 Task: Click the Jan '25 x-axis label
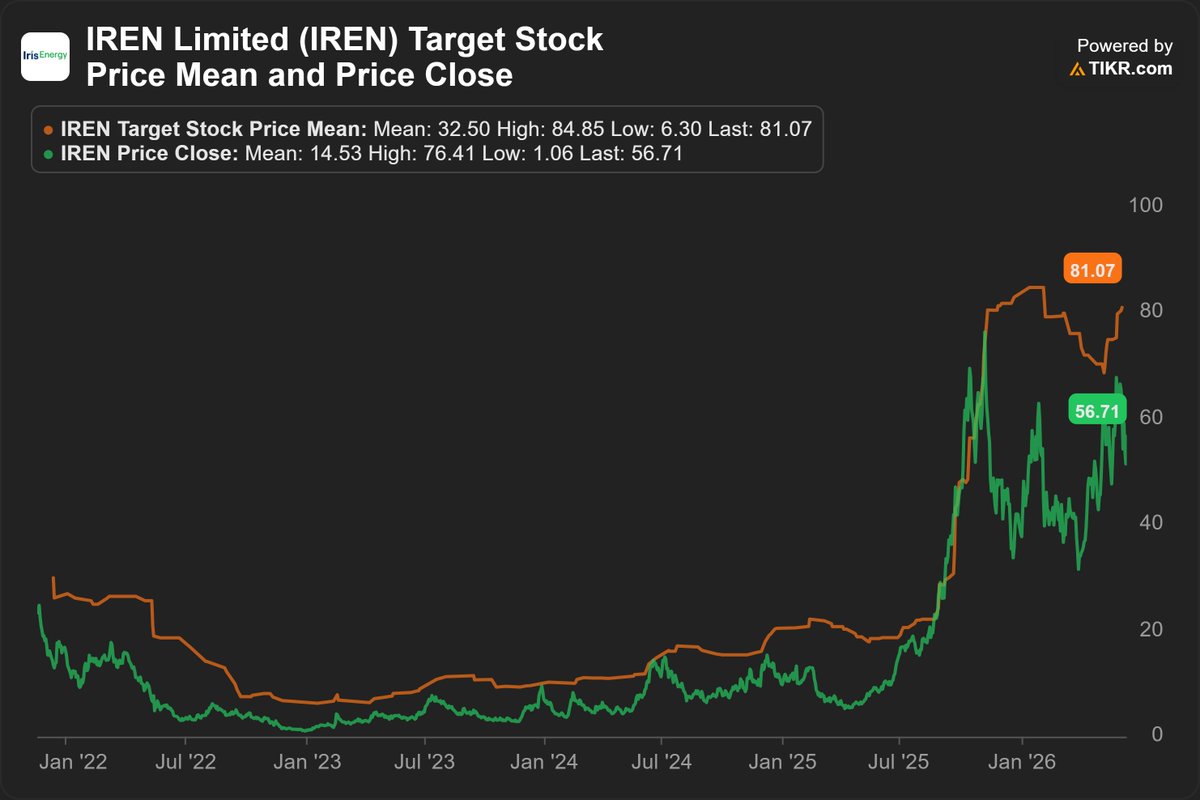[x=784, y=763]
